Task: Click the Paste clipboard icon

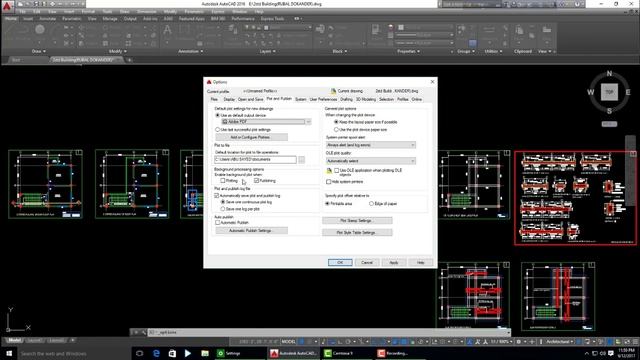Action: click(x=519, y=30)
